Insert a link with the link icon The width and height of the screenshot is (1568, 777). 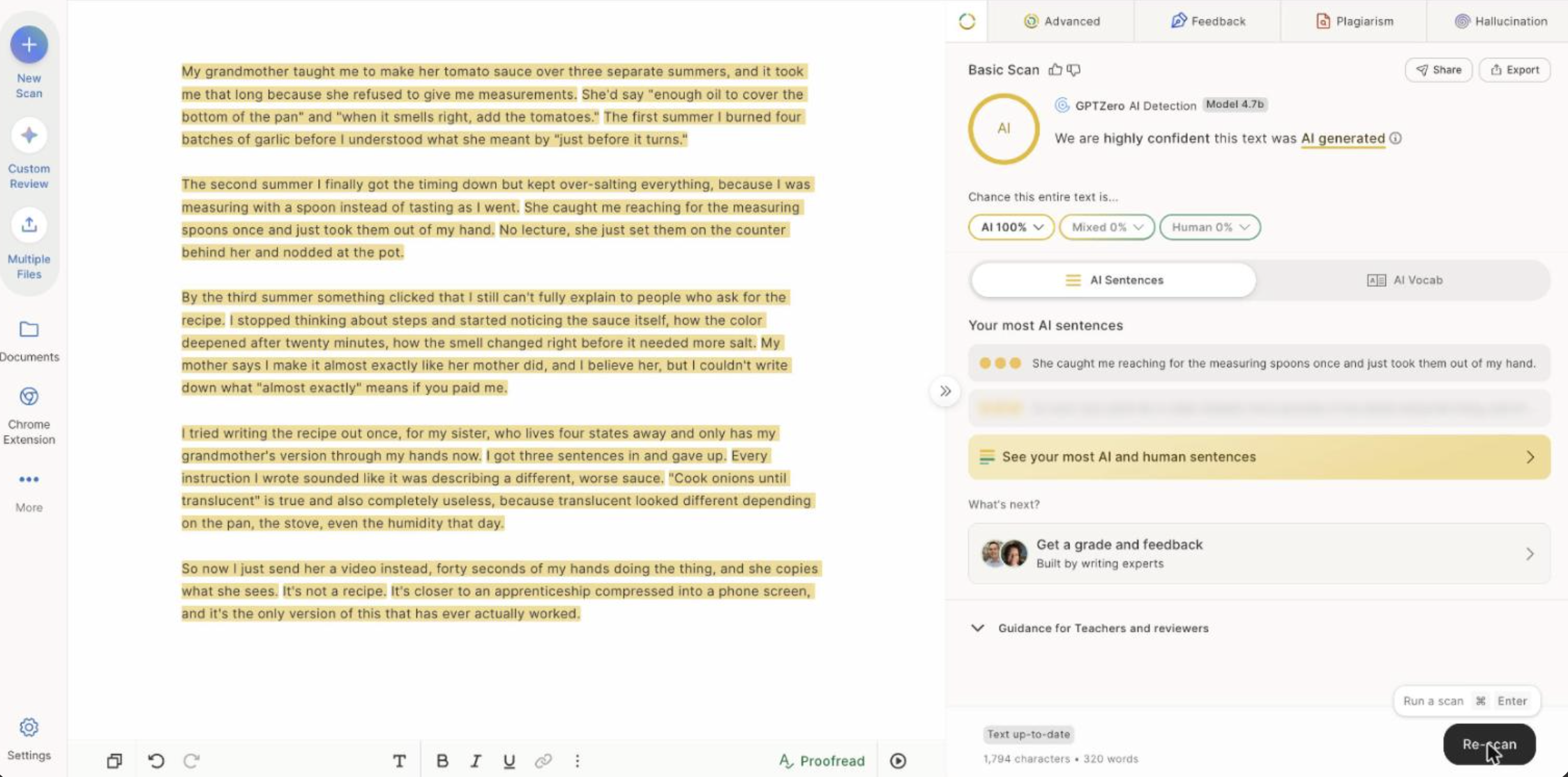pos(543,761)
